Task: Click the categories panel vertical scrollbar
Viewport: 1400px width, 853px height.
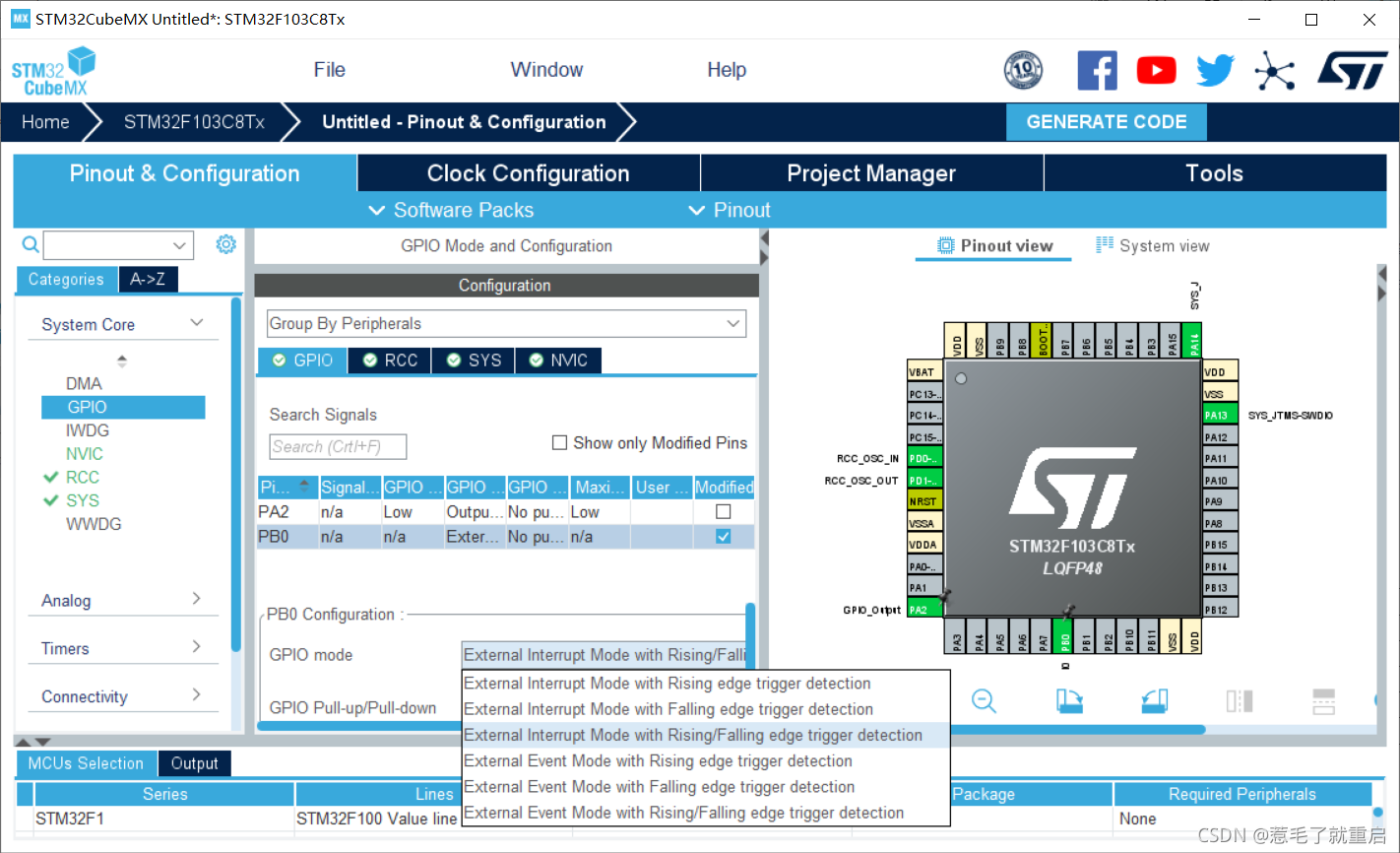Action: click(x=236, y=473)
